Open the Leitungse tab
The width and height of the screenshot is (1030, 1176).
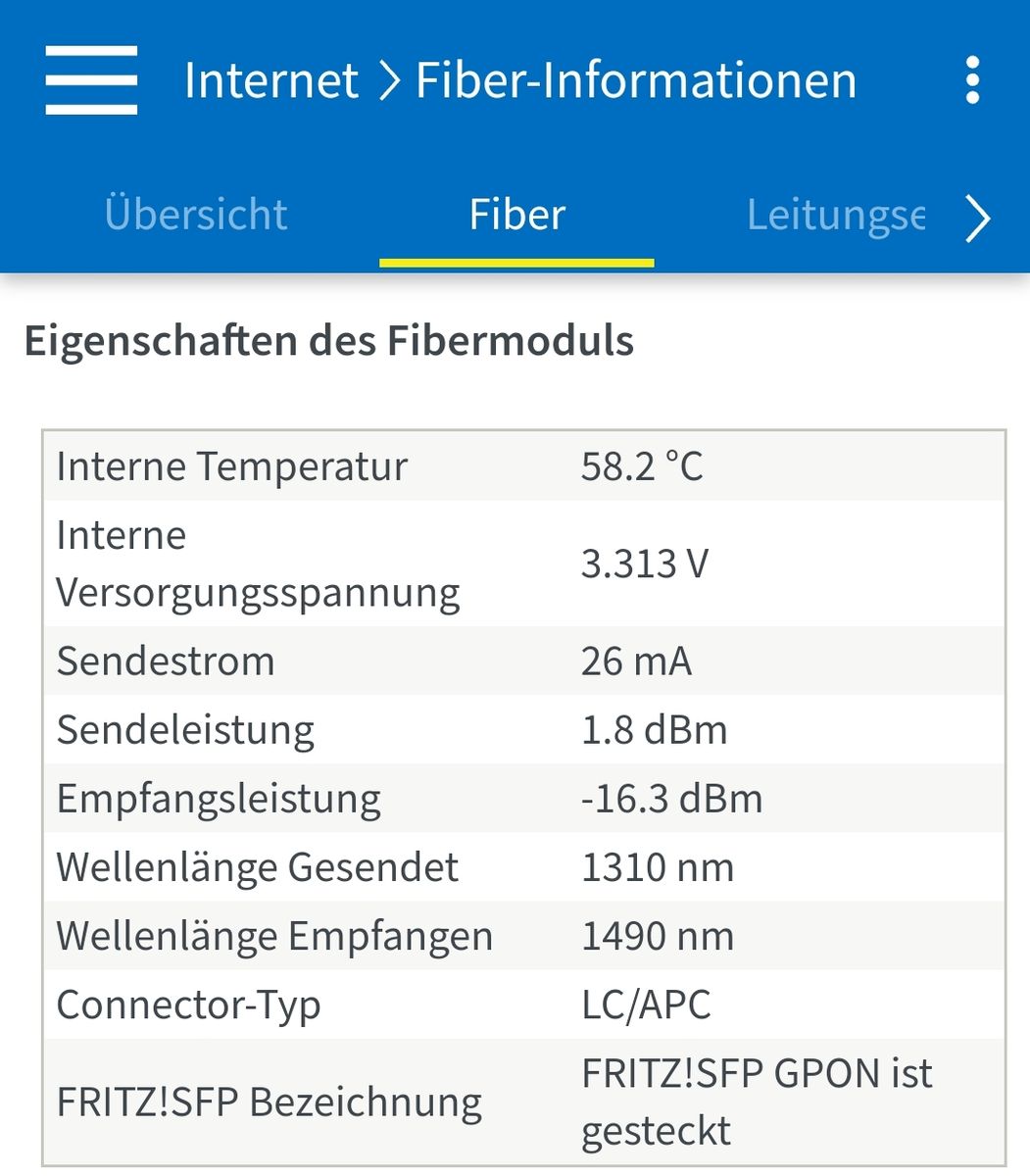pyautogui.click(x=835, y=215)
